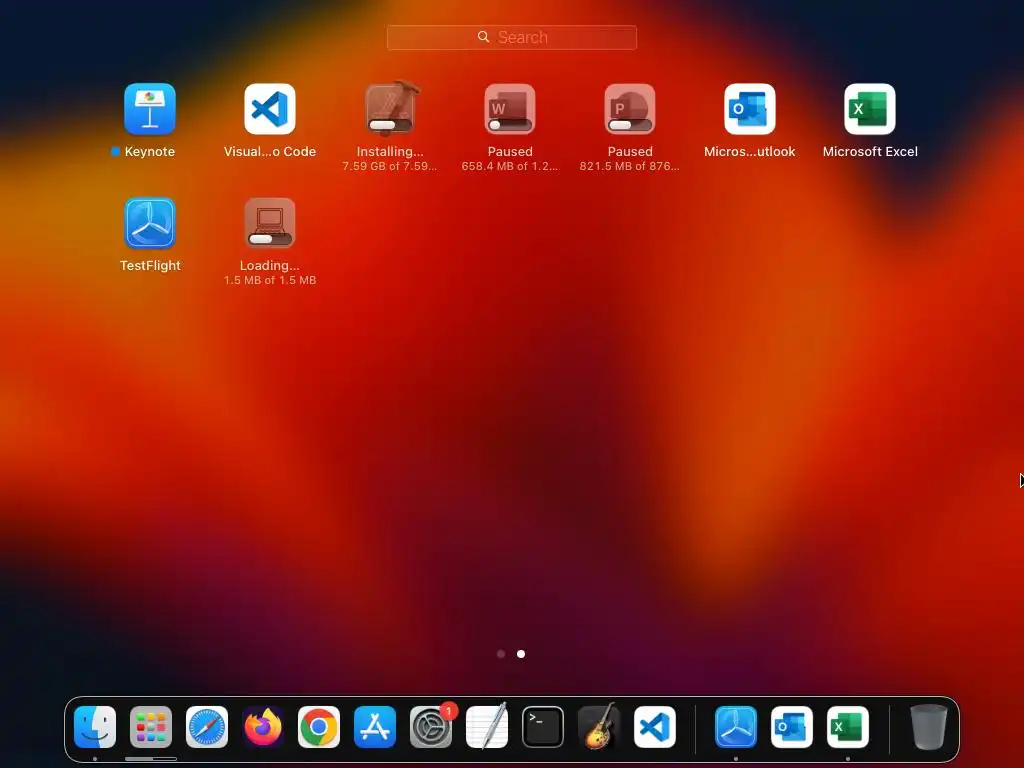The image size is (1024, 768).
Task: Launch TestFlight from Launchpad grid
Action: click(150, 223)
